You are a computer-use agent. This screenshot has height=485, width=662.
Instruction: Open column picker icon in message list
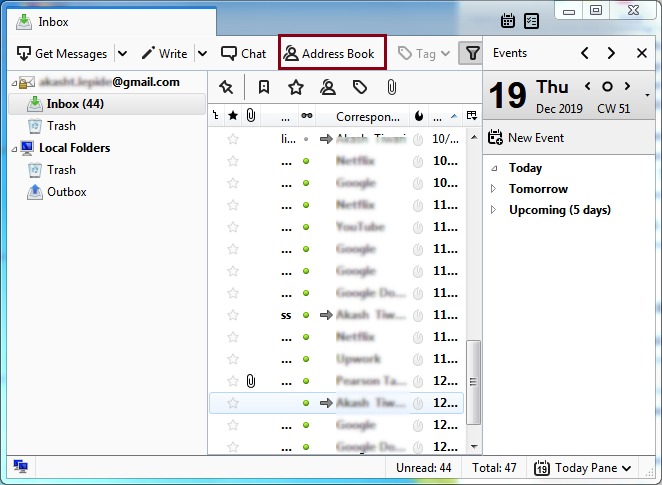pyautogui.click(x=472, y=116)
